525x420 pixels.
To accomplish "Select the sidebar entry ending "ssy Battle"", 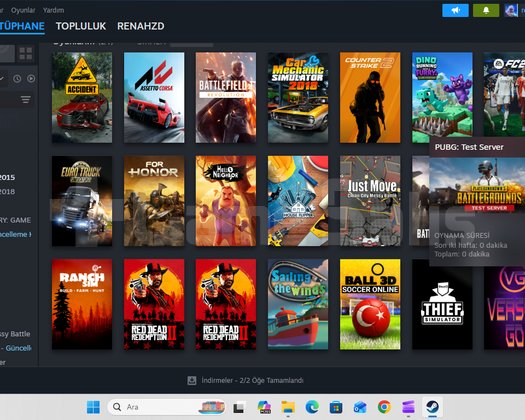I will [x=15, y=334].
